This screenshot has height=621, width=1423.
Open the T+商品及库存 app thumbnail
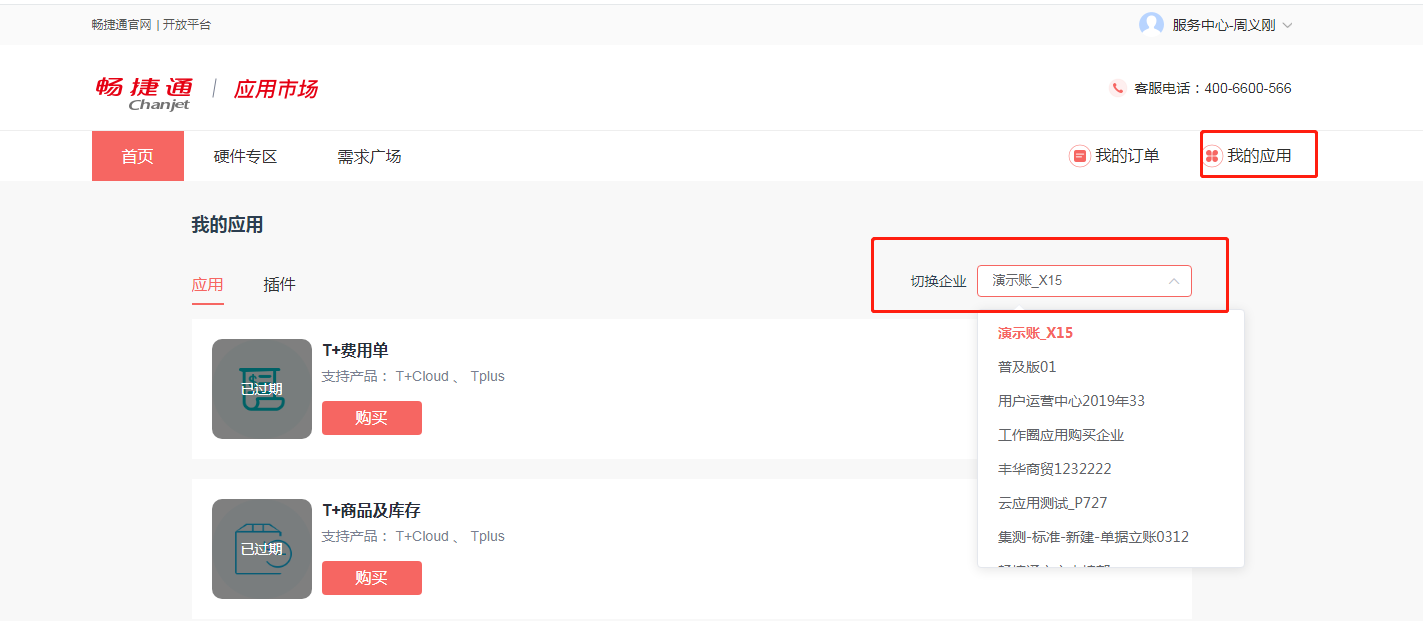(x=262, y=549)
